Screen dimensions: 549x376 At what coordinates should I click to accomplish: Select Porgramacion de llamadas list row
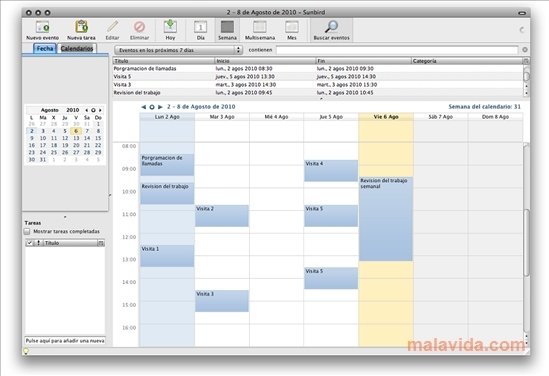tap(318, 69)
